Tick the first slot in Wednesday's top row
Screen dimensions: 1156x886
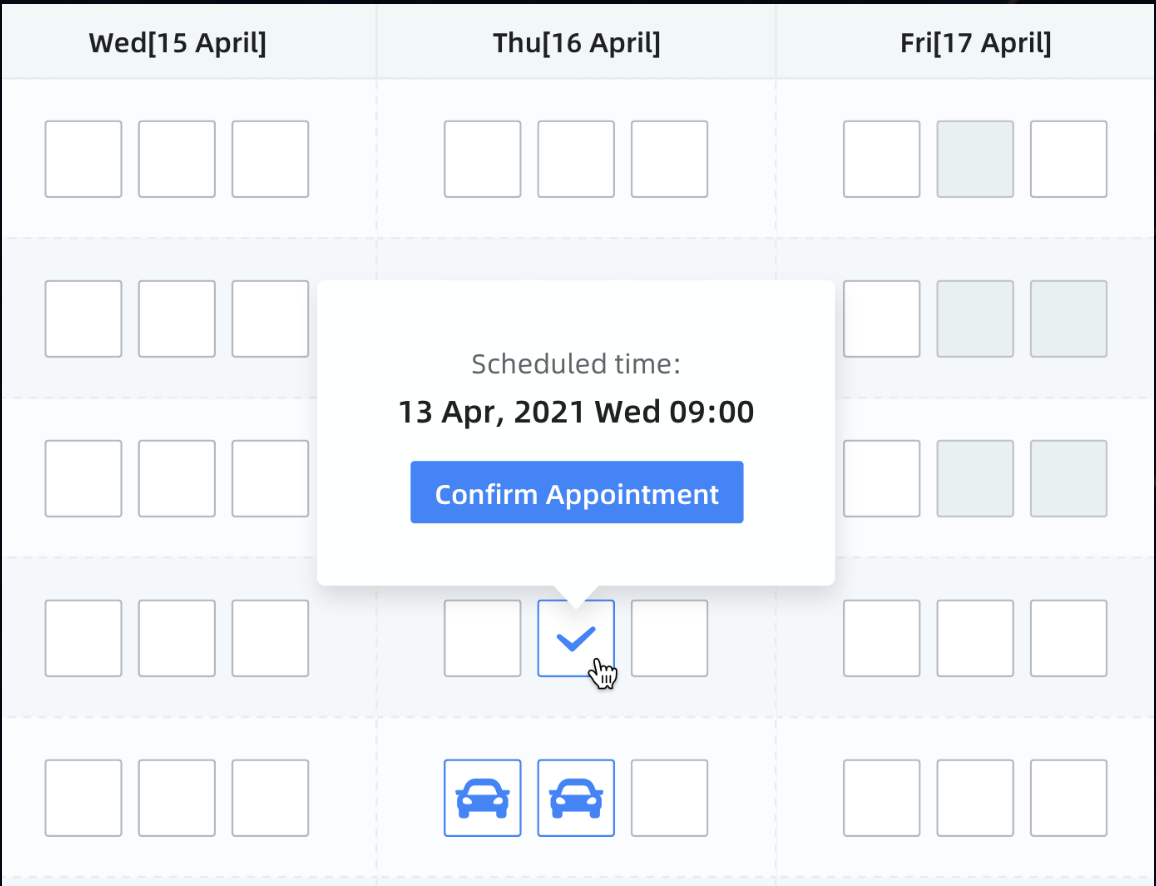pos(83,159)
